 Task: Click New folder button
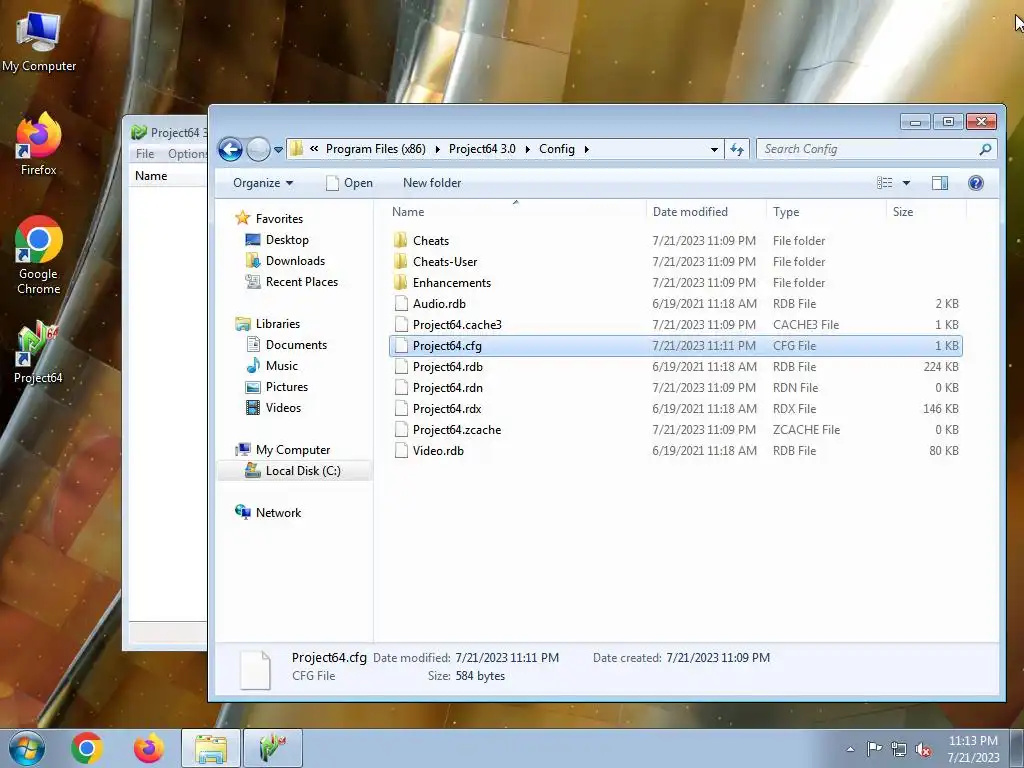click(432, 183)
